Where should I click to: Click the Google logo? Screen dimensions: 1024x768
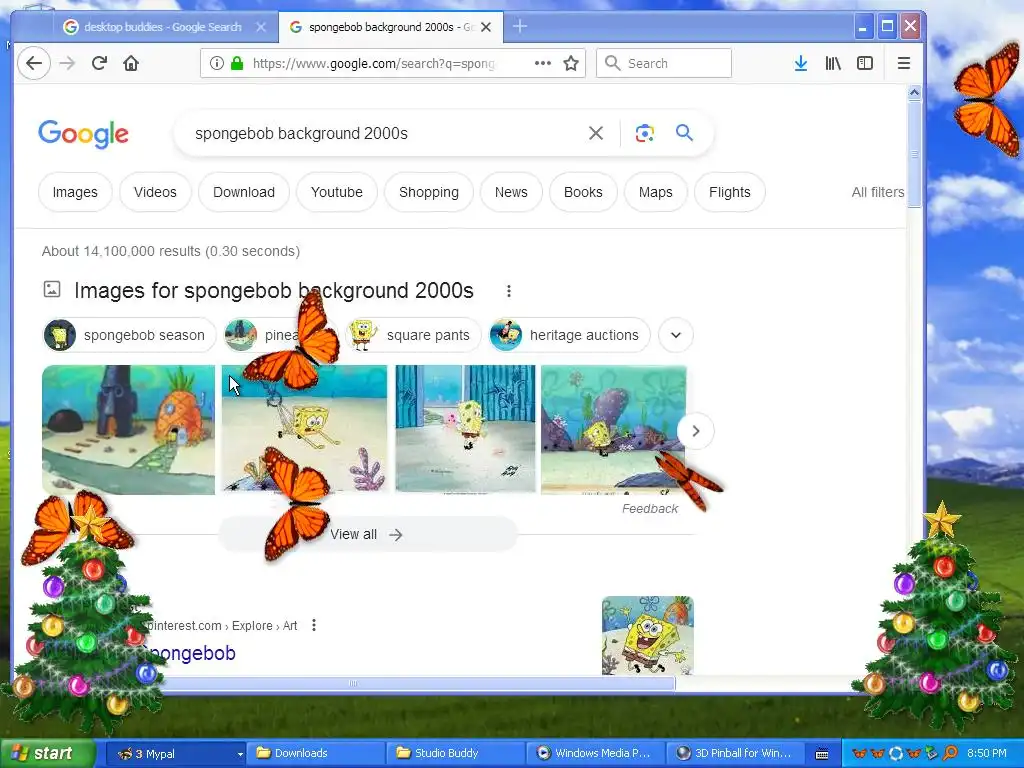tap(84, 135)
